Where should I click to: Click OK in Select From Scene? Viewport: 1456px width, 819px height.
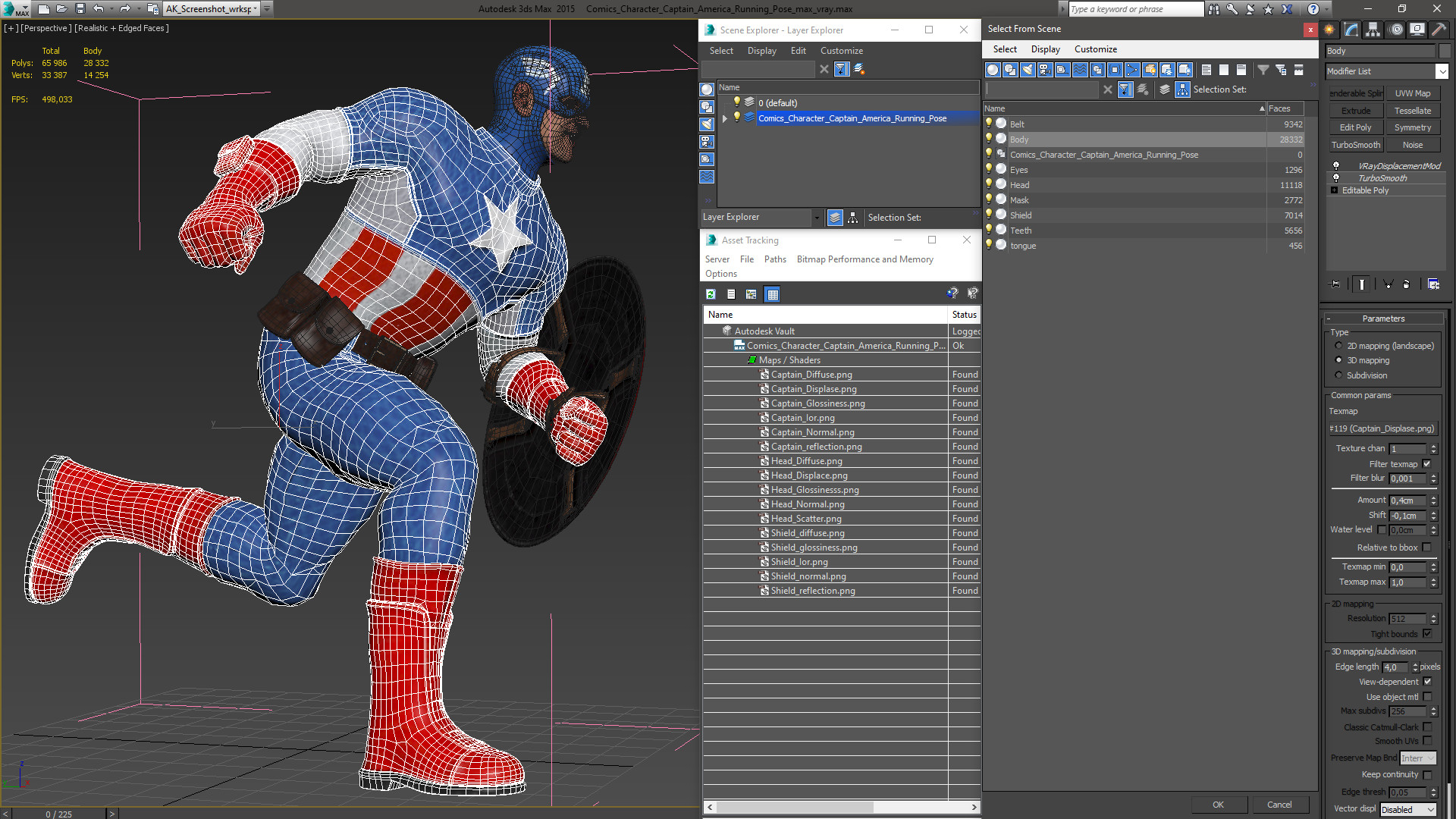(1218, 805)
